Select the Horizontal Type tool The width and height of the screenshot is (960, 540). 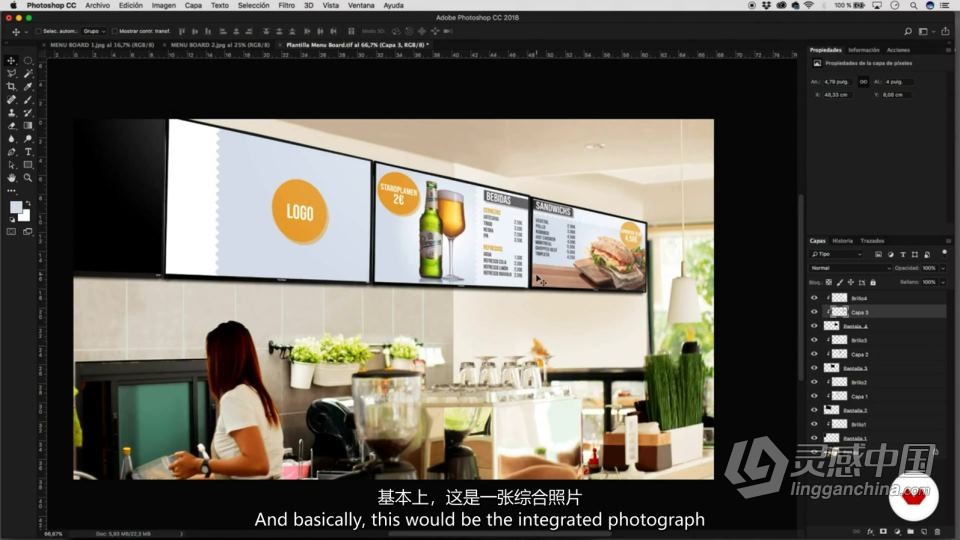point(28,152)
